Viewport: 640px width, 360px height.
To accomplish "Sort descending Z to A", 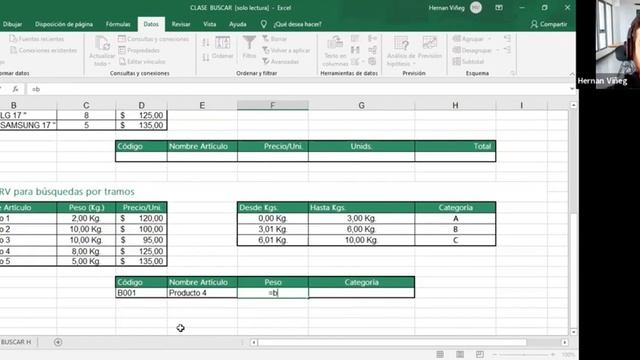I will (206, 58).
